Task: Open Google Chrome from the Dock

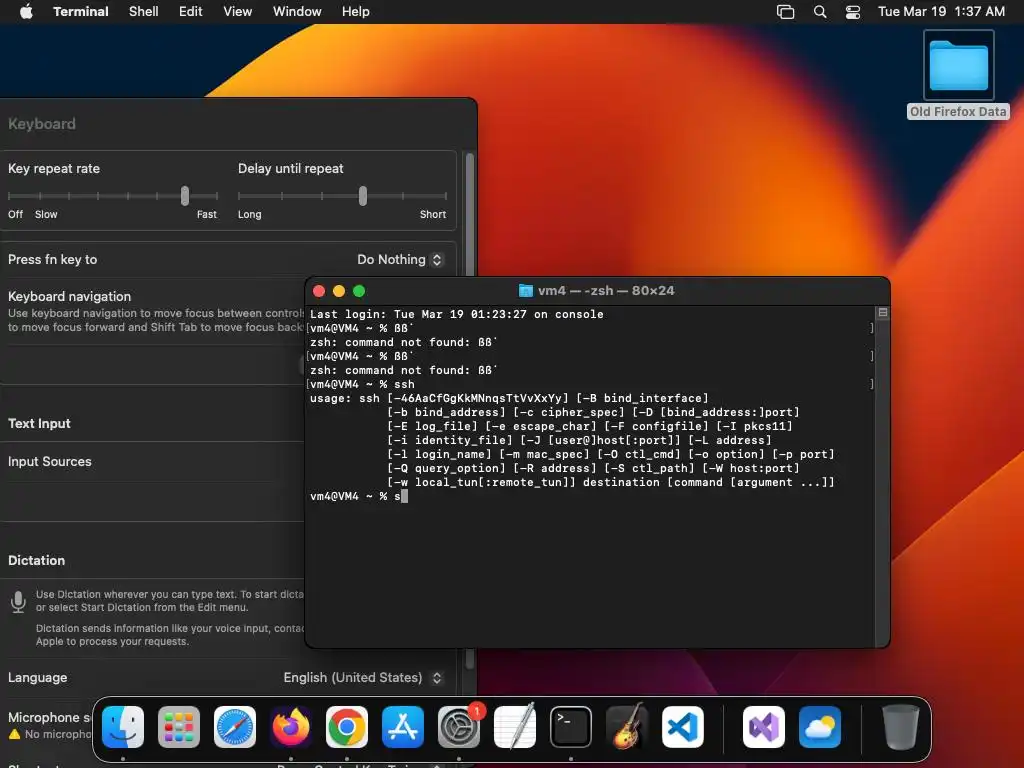Action: pyautogui.click(x=347, y=727)
